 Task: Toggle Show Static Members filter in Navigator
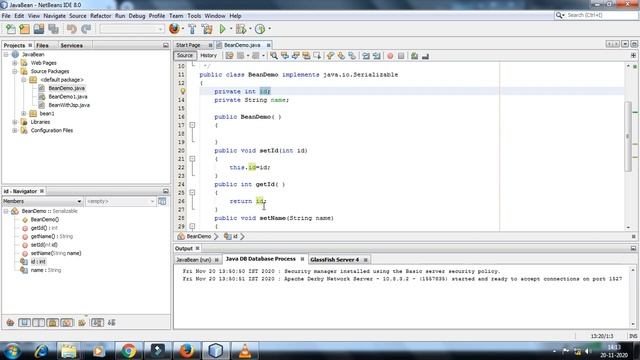point(38,323)
